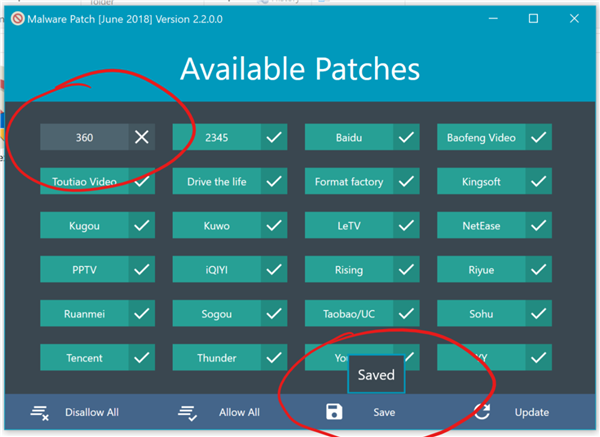Click the X mark beside 360

[x=142, y=137]
